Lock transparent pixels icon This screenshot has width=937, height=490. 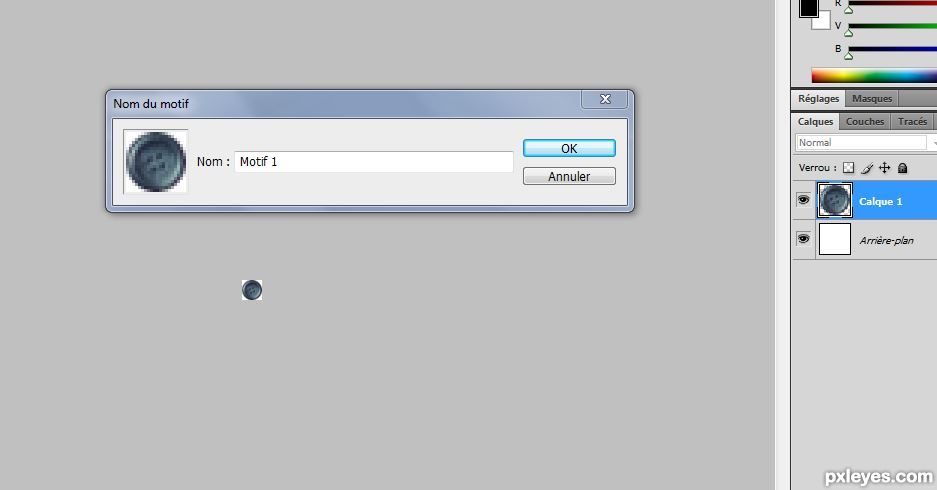tap(849, 168)
